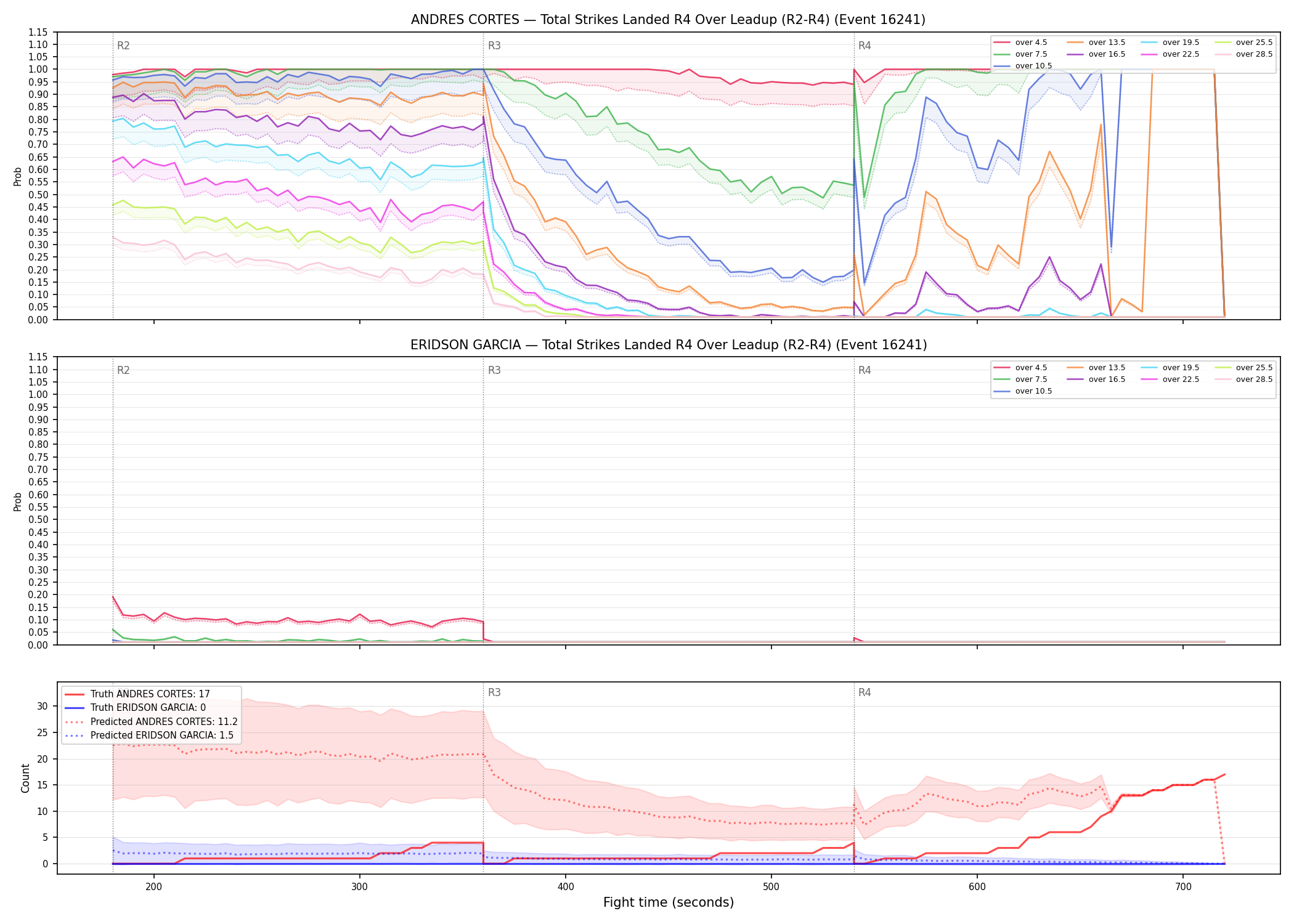Click the x-axis tick label 300
1294x924 pixels.
click(x=360, y=886)
